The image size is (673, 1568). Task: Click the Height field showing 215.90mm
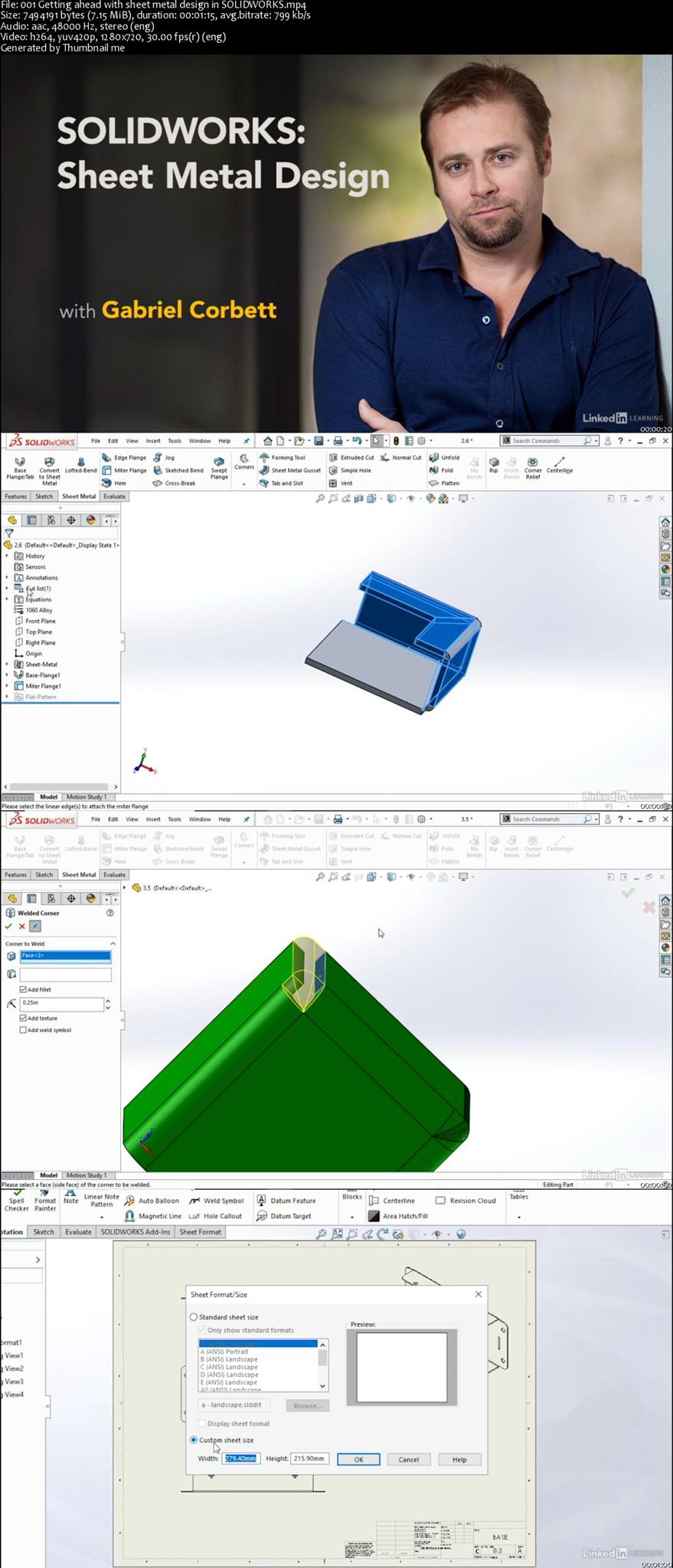tap(309, 1459)
